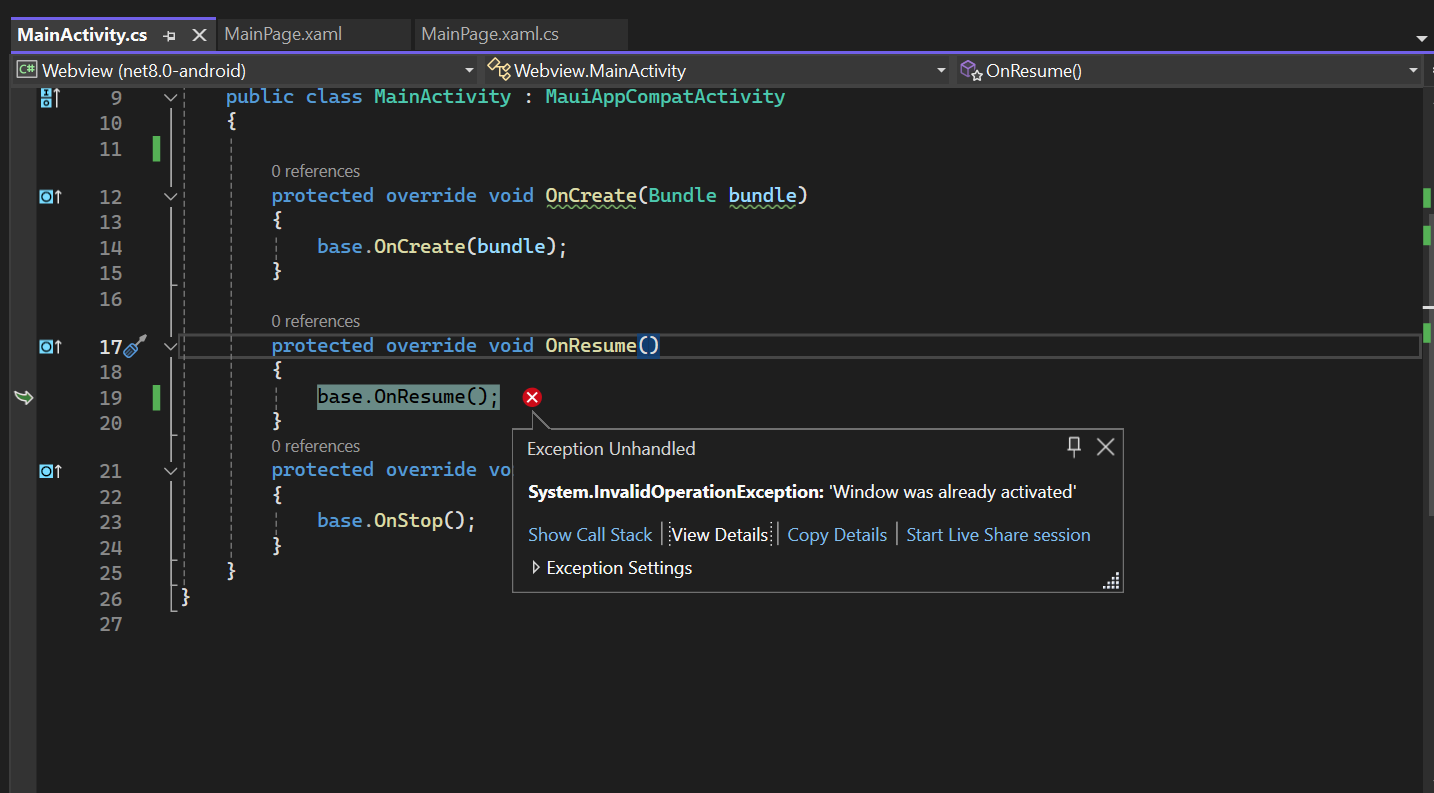Click the green current statement arrow in margin
The height and width of the screenshot is (793, 1434).
click(24, 398)
